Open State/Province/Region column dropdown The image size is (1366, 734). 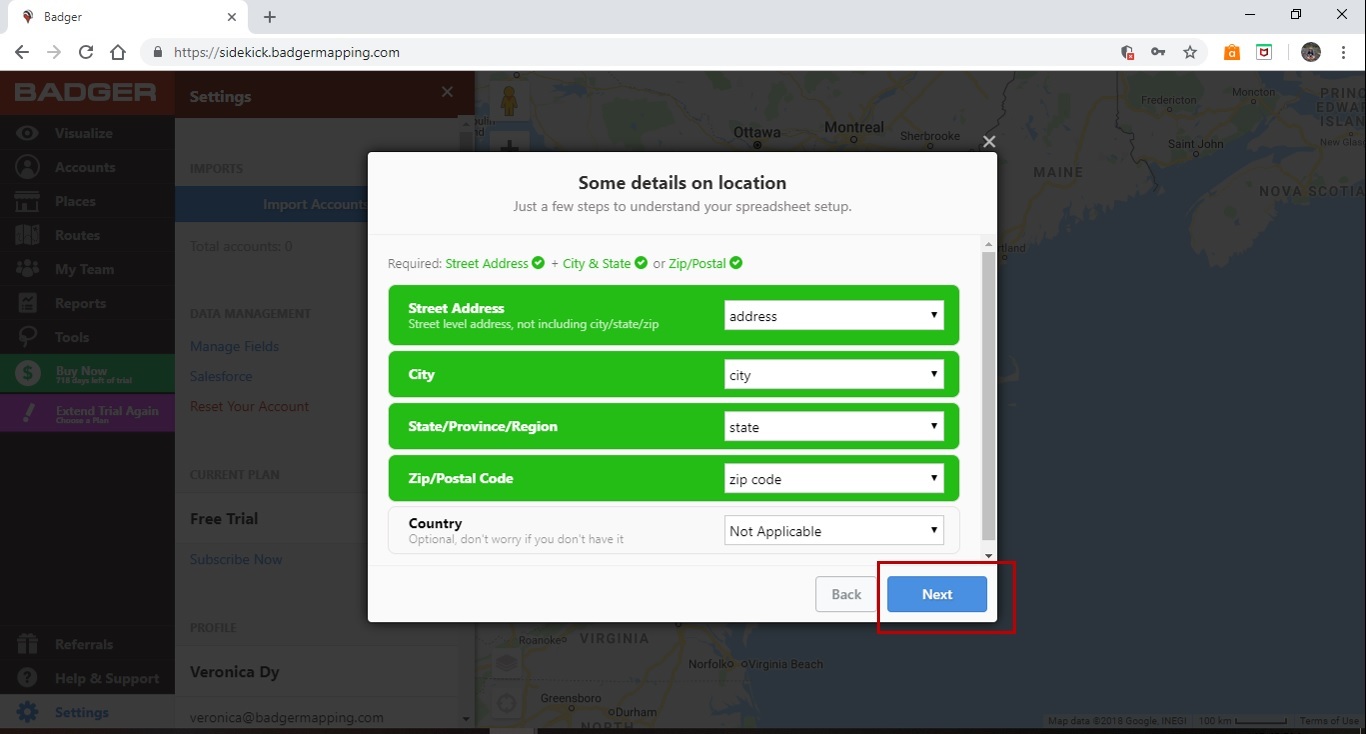click(x=834, y=427)
